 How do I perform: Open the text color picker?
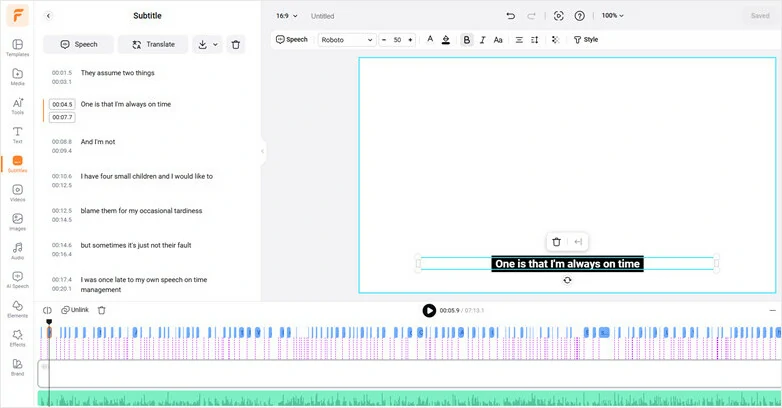coord(430,39)
